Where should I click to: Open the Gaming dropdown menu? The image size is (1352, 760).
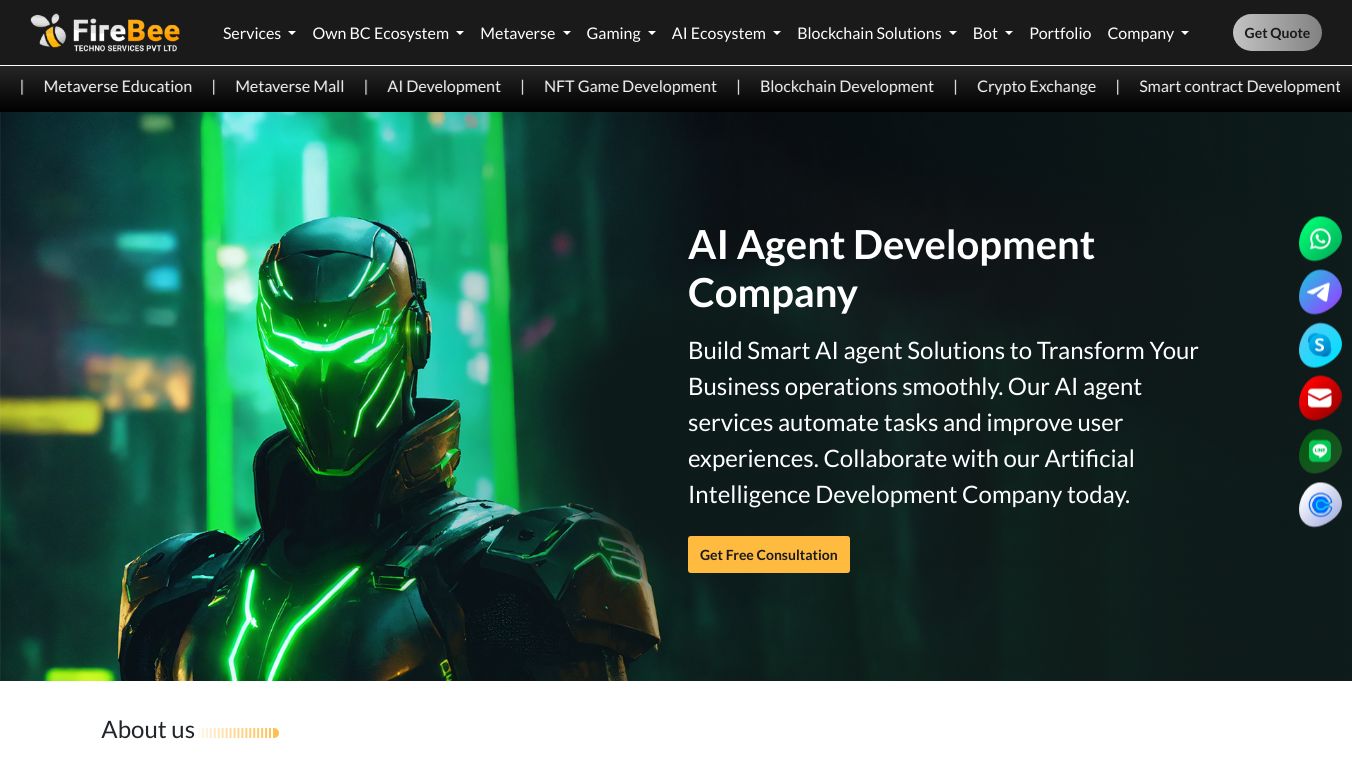621,33
